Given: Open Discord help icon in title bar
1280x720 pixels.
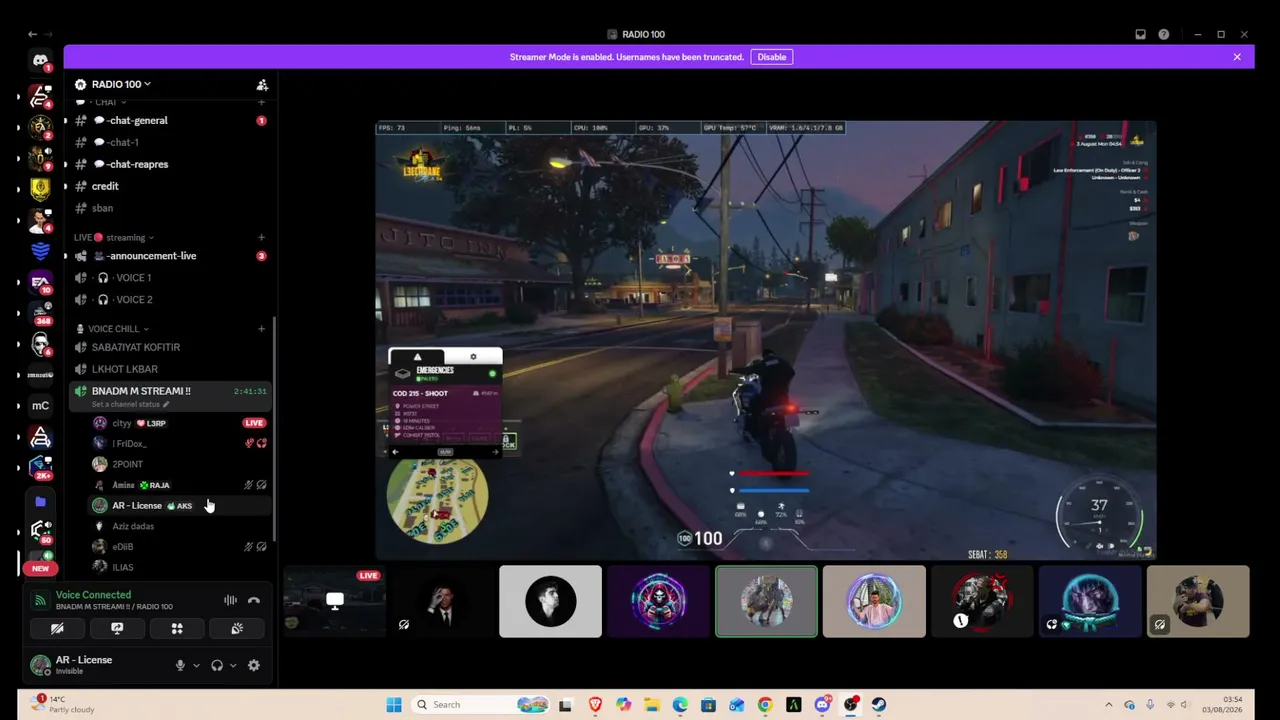Looking at the screenshot, I should 1164,34.
